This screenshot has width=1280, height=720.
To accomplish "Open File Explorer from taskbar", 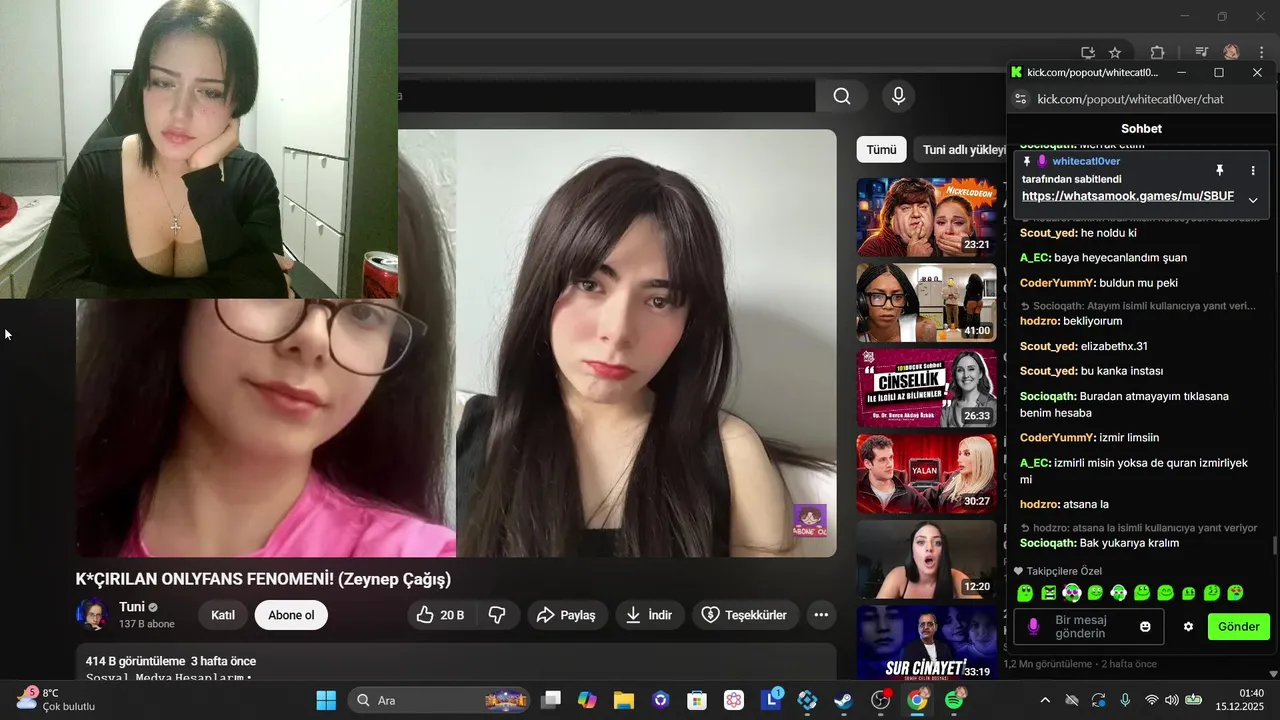I will click(624, 700).
